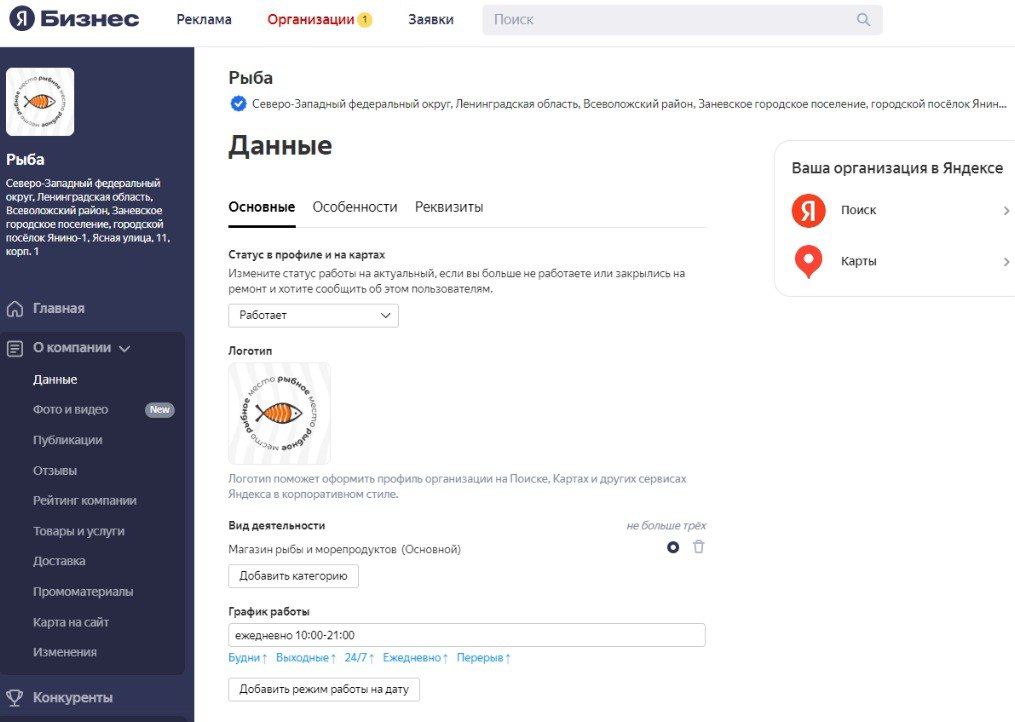This screenshot has width=1015, height=722.
Task: Open Публикации in sidebar
Action: click(x=67, y=440)
